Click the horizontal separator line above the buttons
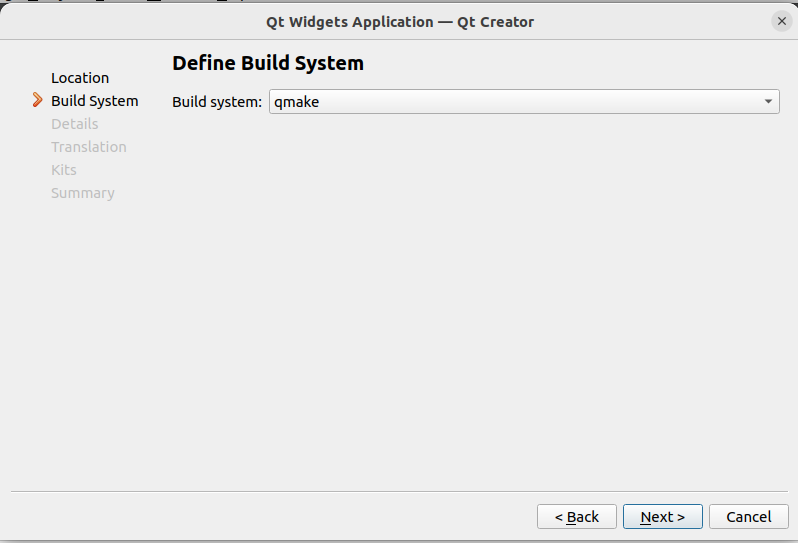This screenshot has width=798, height=543. tap(399, 491)
